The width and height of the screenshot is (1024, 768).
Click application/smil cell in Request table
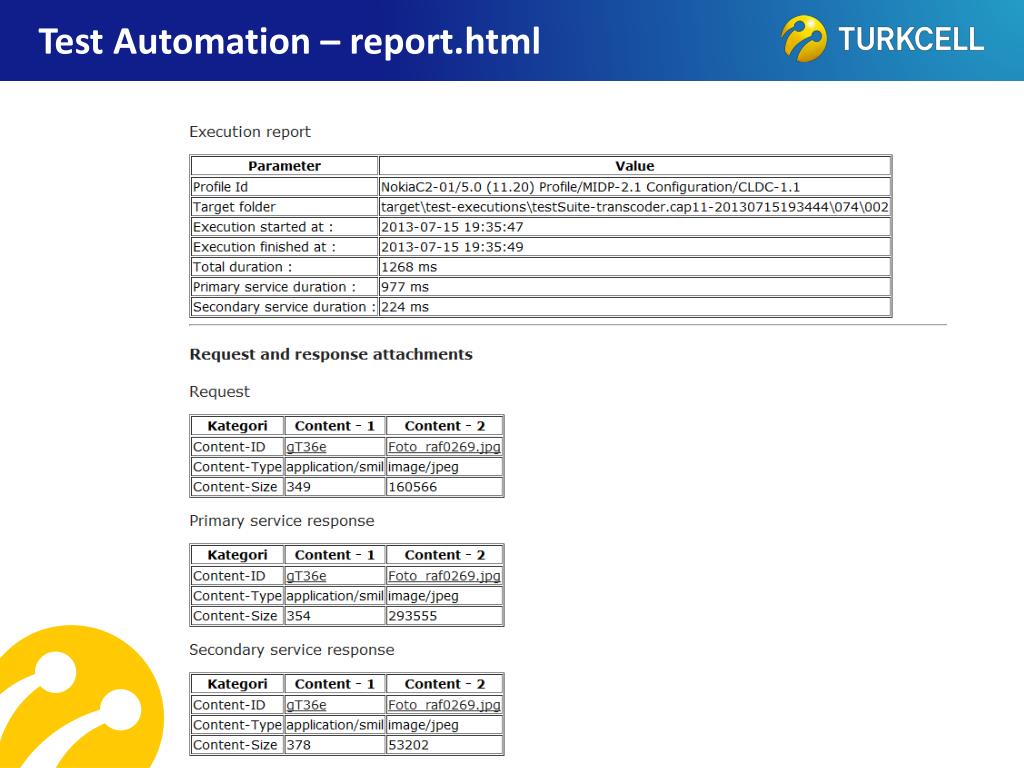point(335,467)
